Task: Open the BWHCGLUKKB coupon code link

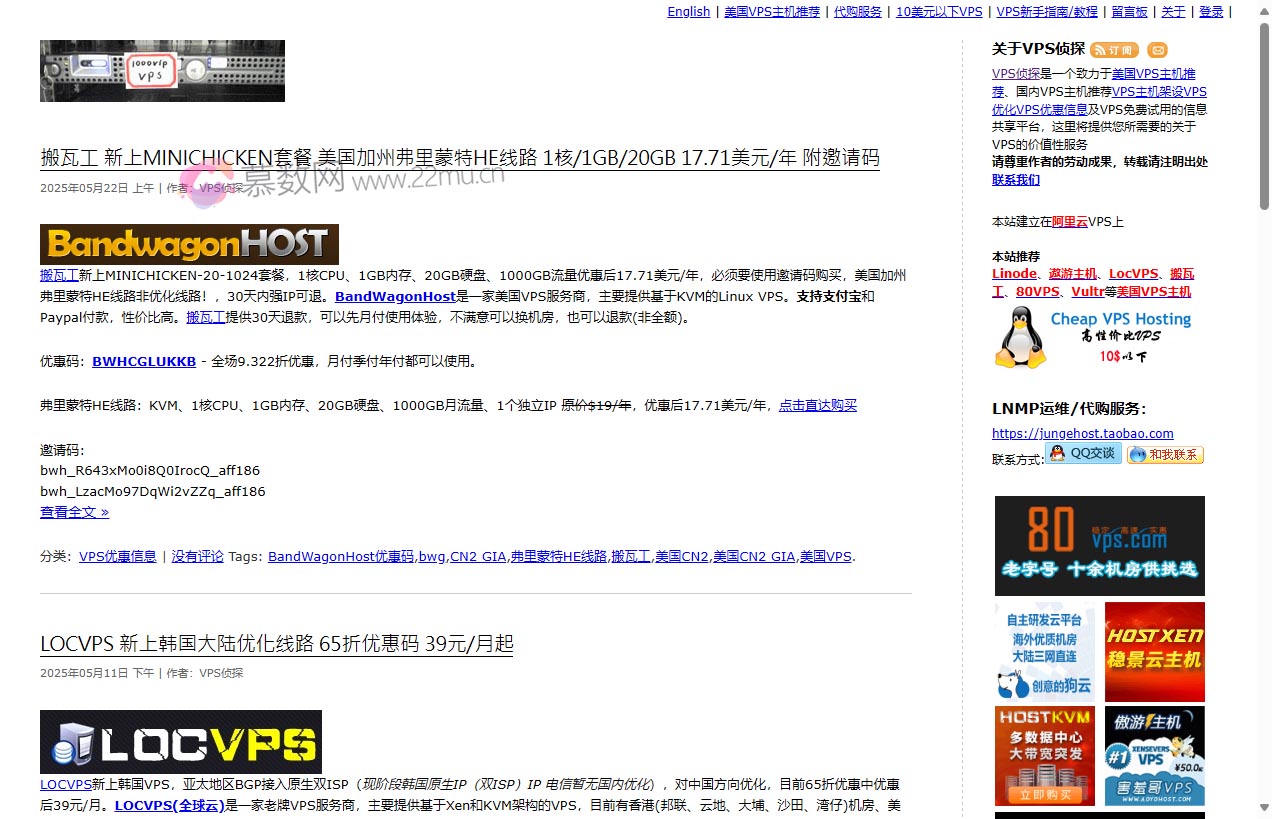Action: pos(144,362)
